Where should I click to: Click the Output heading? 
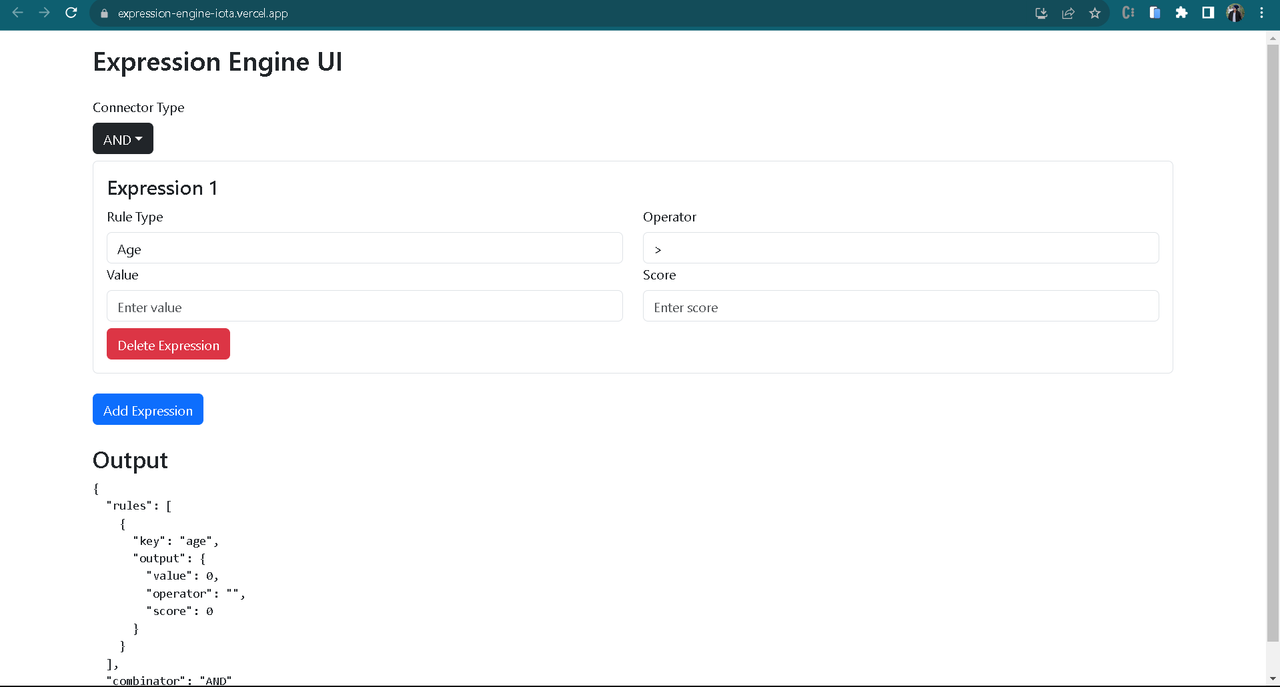[x=130, y=460]
